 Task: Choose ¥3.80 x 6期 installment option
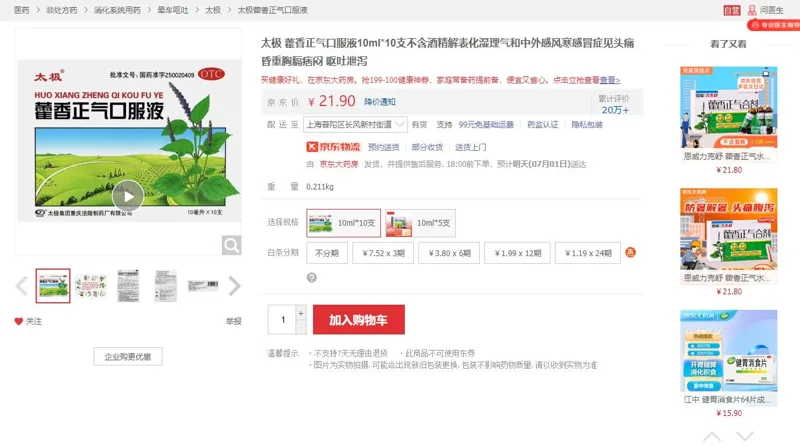pos(449,253)
